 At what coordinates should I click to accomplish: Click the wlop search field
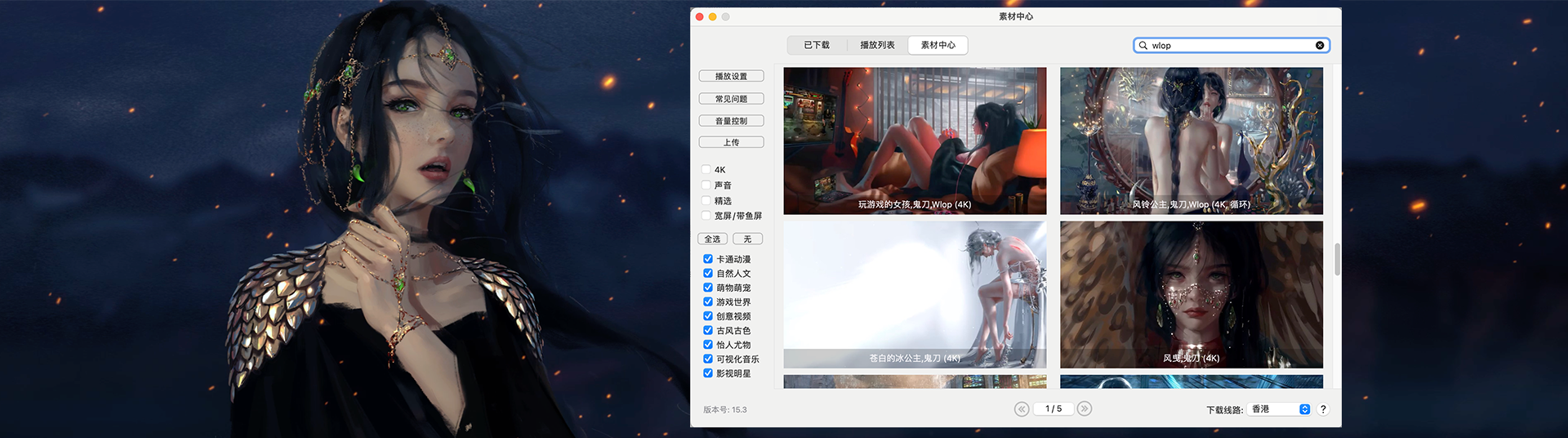[1231, 46]
